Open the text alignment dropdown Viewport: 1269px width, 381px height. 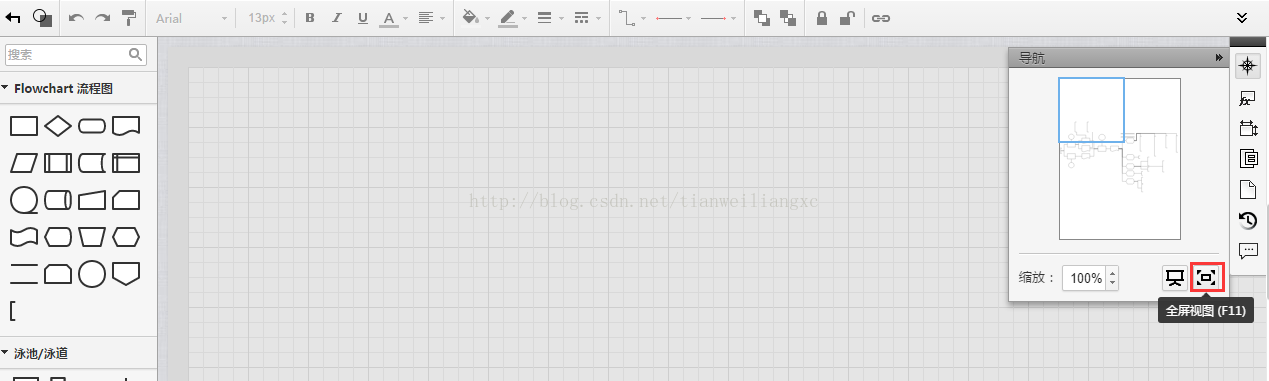pos(431,18)
